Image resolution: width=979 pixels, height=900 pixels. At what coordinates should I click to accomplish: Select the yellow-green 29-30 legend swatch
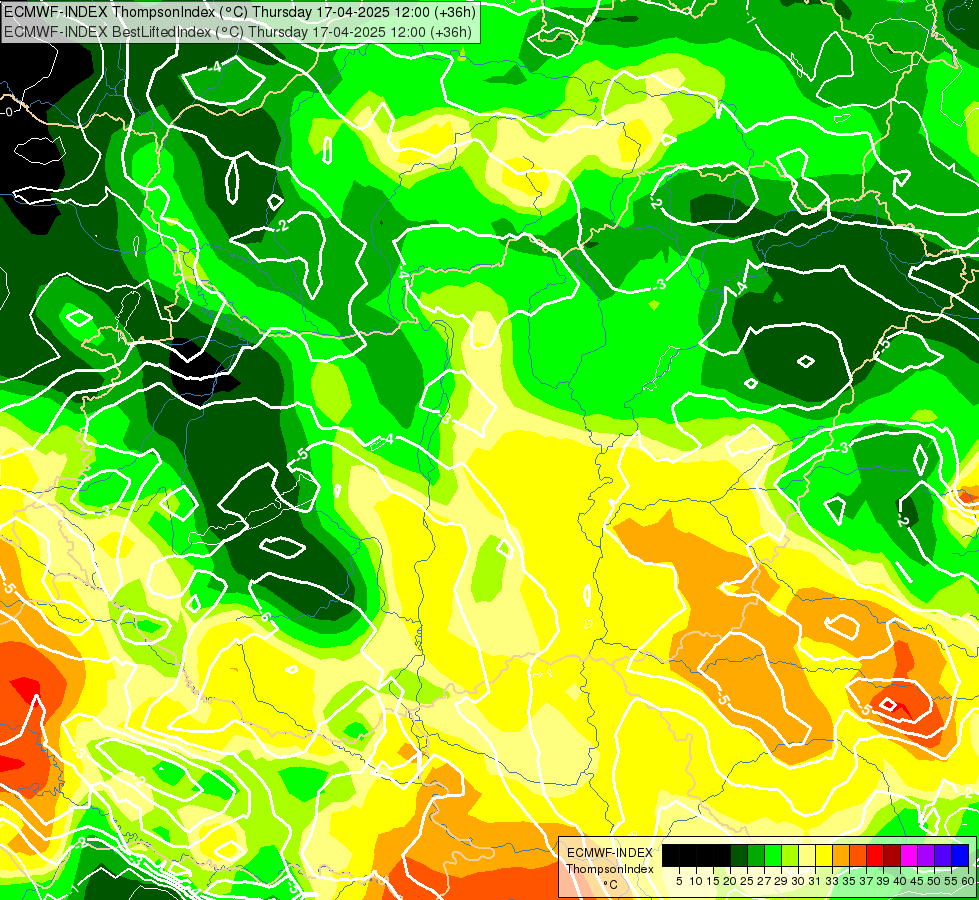coord(790,856)
